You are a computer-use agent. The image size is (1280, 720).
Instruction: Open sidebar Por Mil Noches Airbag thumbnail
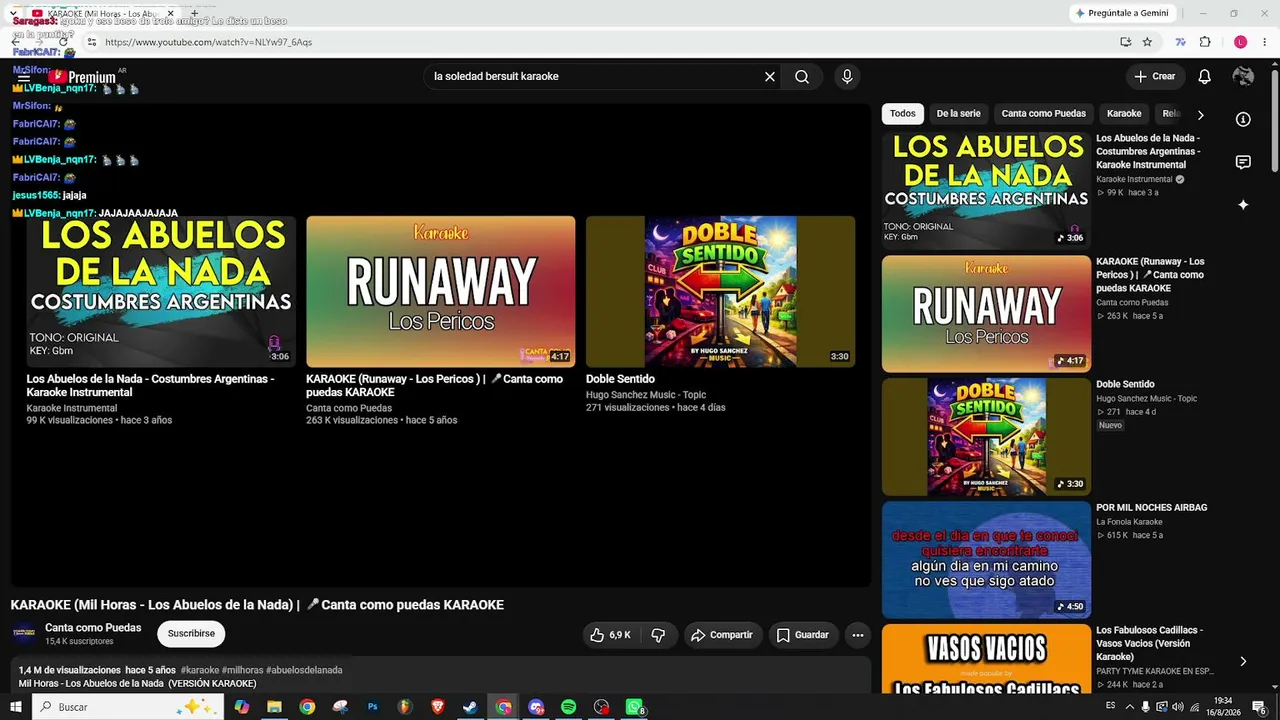pyautogui.click(x=986, y=560)
